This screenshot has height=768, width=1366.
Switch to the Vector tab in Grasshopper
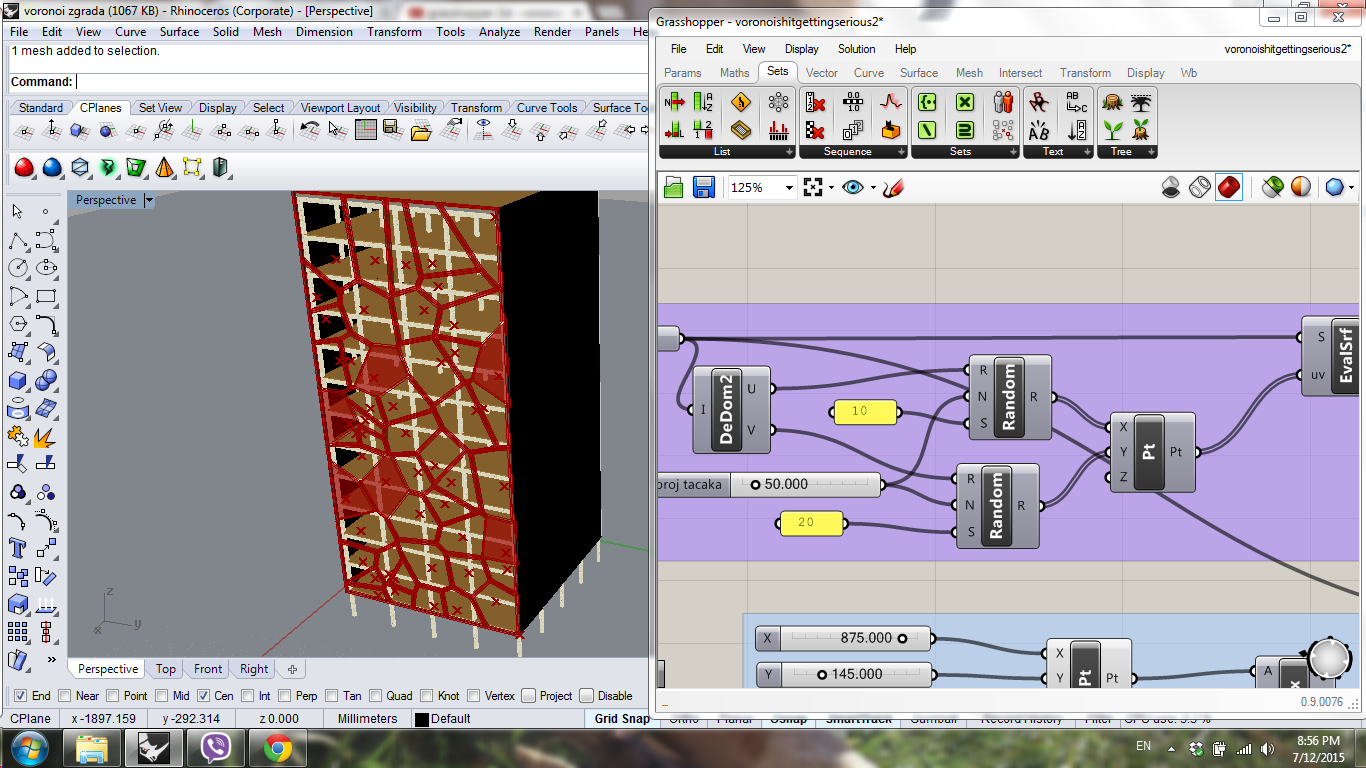(822, 72)
